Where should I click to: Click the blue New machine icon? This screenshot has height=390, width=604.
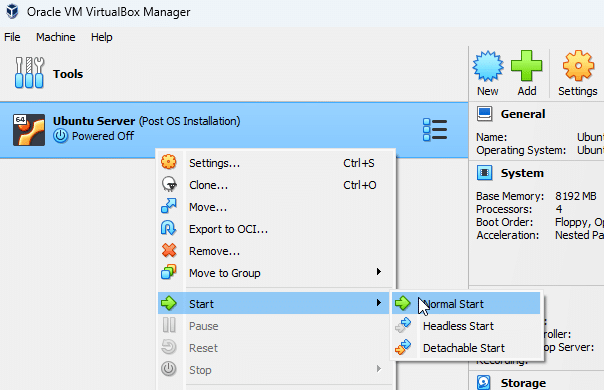pyautogui.click(x=488, y=66)
